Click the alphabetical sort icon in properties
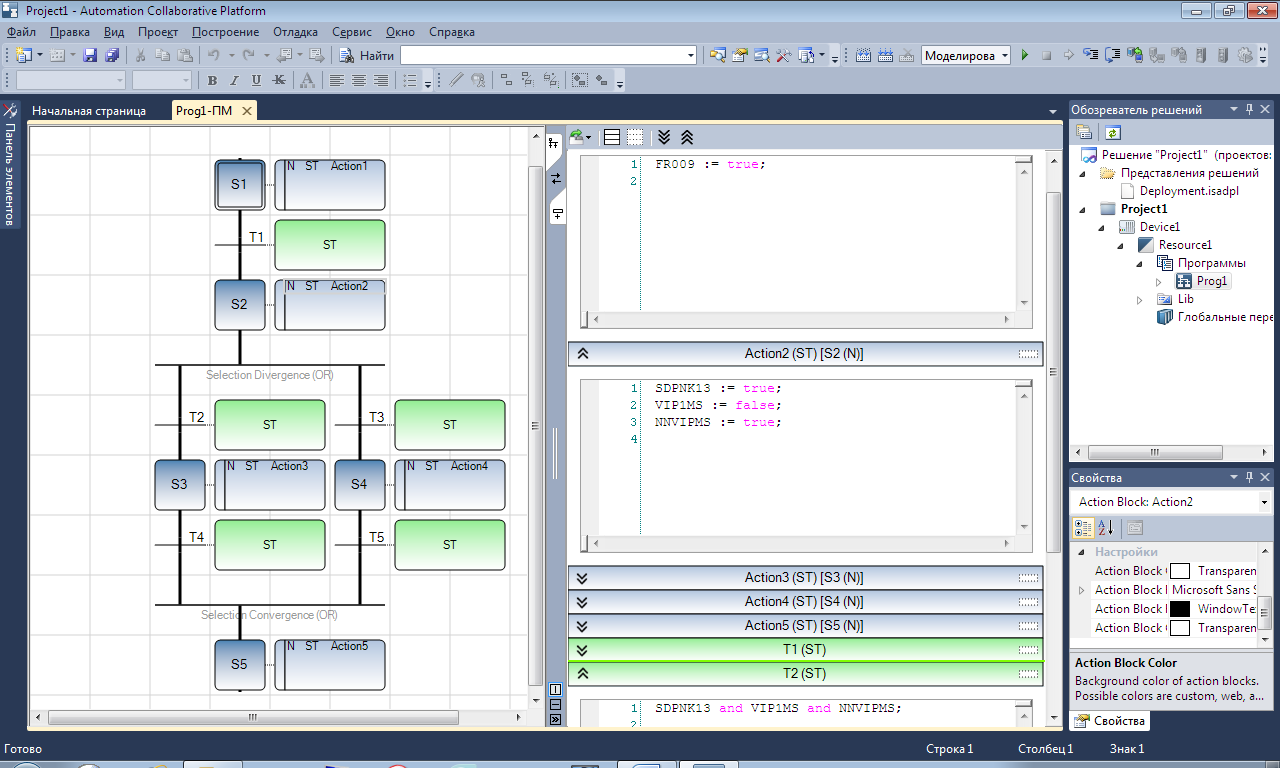The image size is (1280, 768). 1106,528
